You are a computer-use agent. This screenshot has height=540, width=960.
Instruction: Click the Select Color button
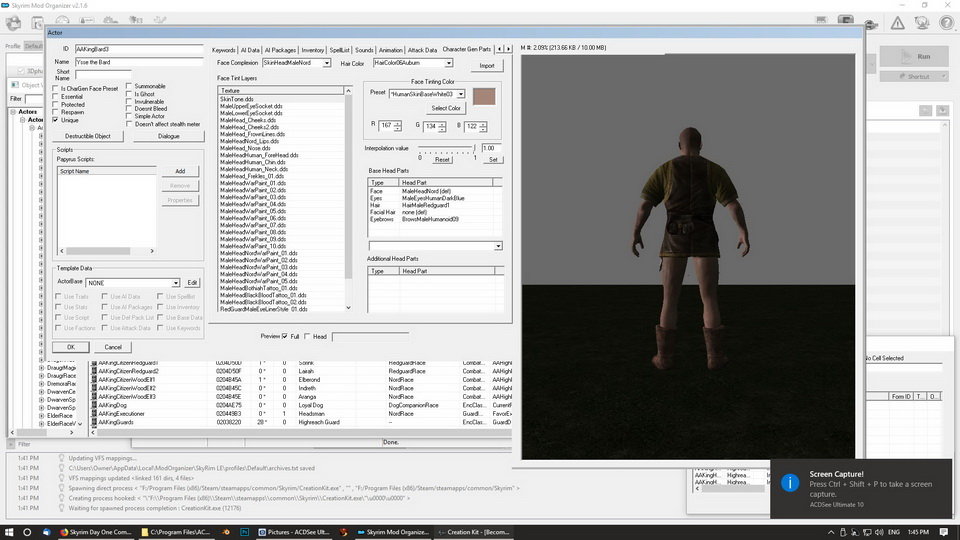(x=446, y=108)
